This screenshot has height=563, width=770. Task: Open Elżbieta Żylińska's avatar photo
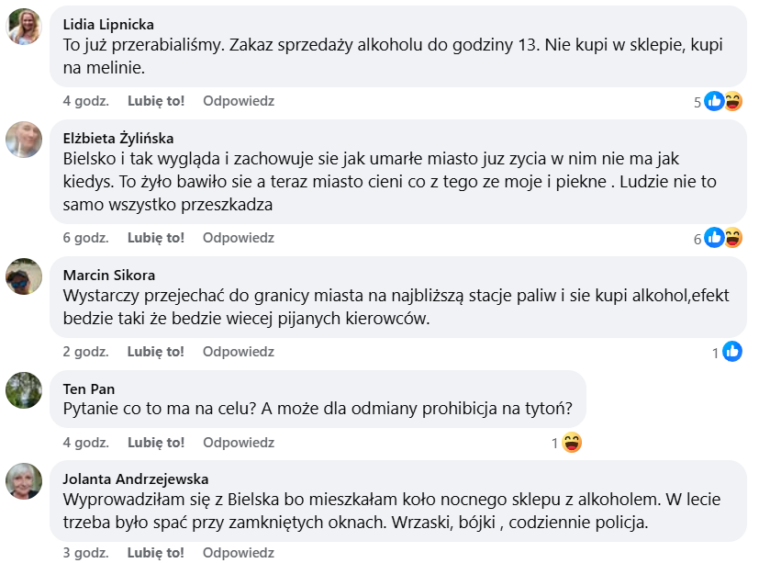pos(24,140)
